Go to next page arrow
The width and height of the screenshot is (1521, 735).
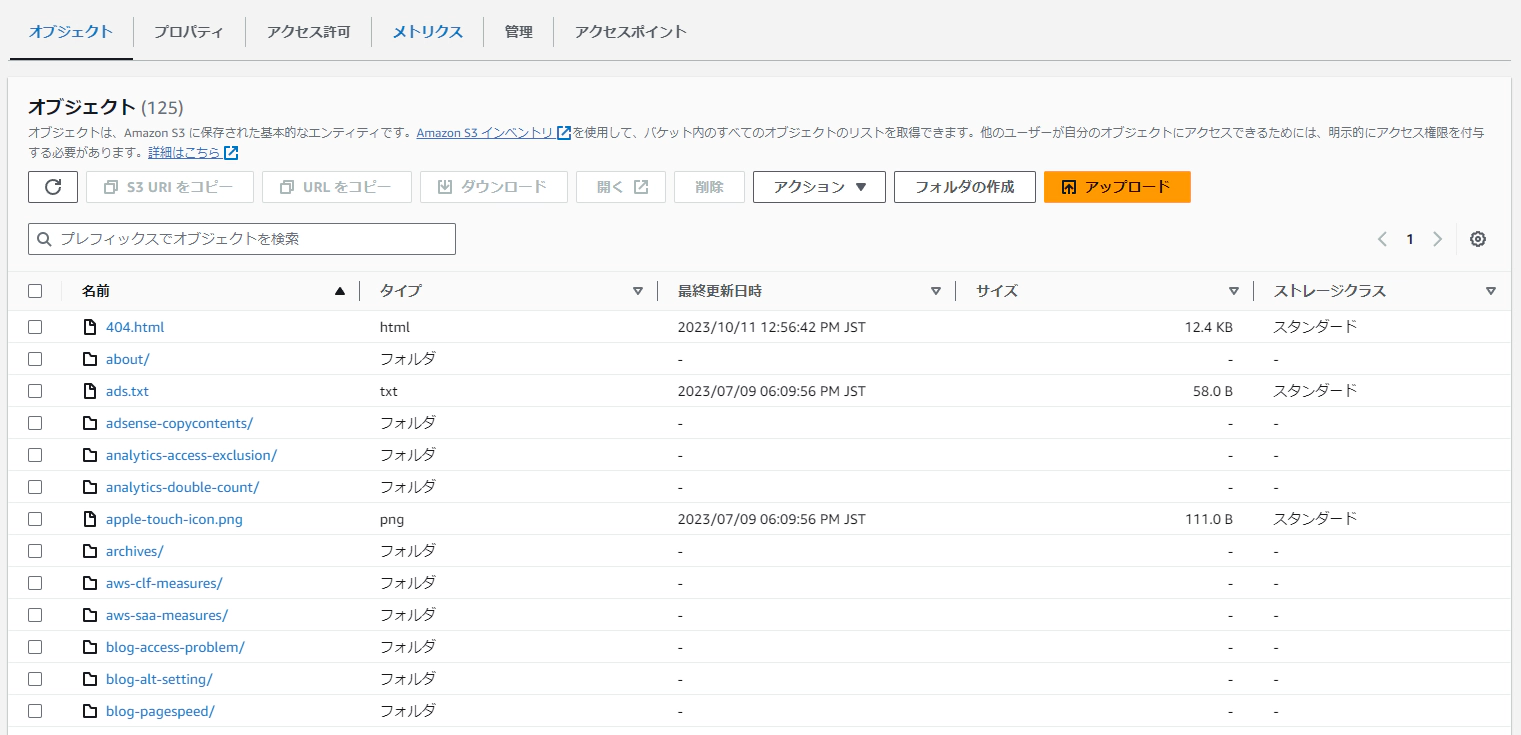click(1437, 239)
